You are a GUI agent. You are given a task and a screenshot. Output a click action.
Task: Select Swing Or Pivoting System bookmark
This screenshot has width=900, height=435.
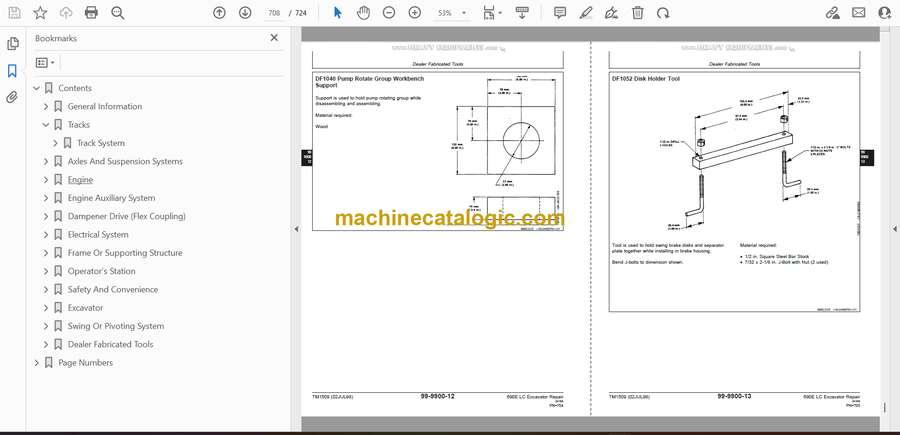[x=116, y=326]
